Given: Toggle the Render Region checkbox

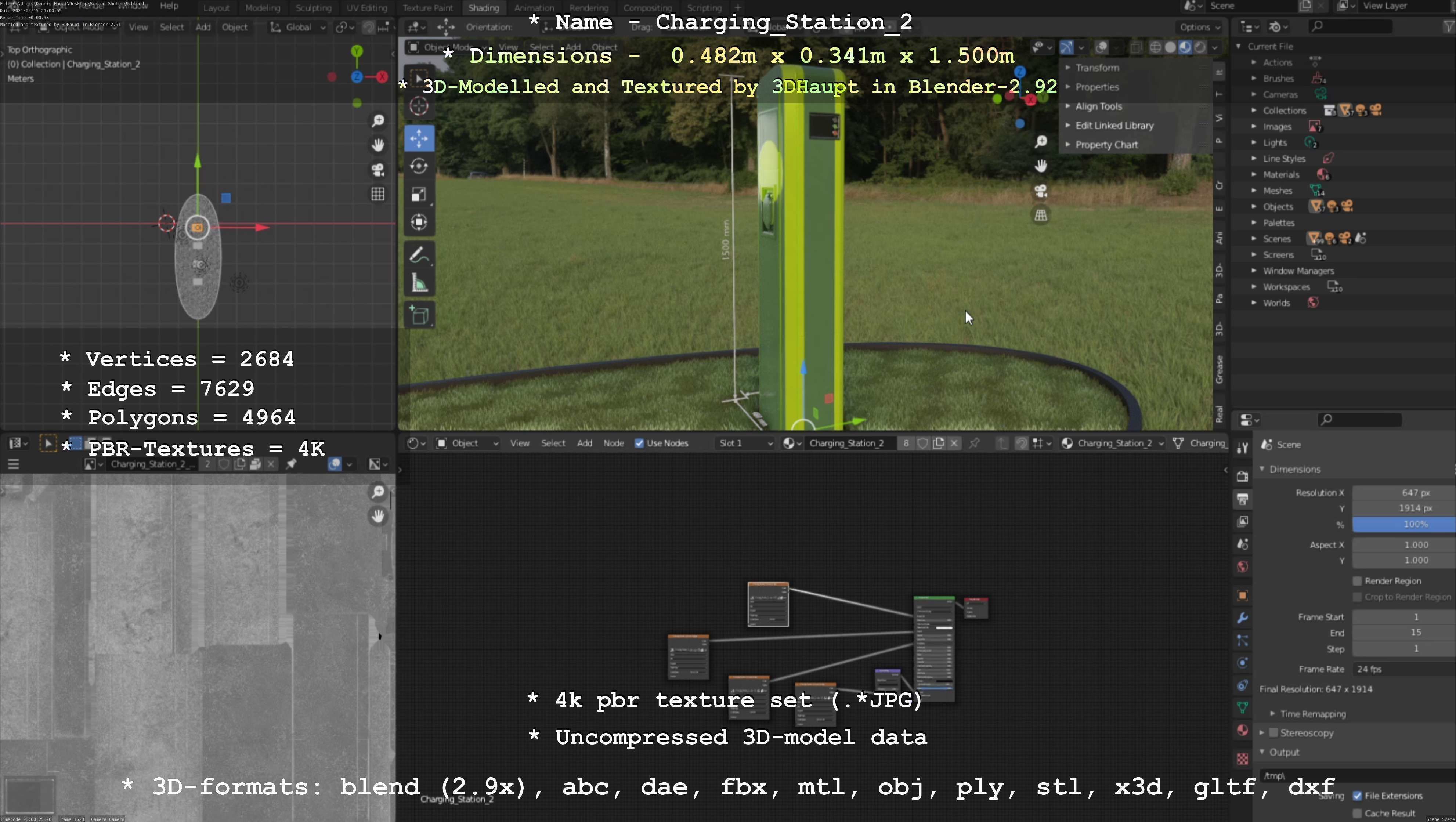Looking at the screenshot, I should pos(1357,581).
